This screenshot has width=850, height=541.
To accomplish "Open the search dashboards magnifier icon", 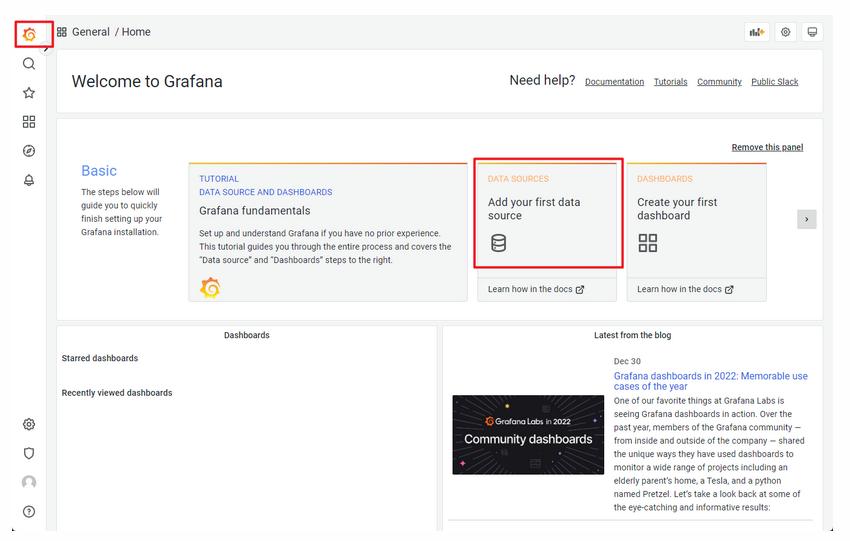I will tap(29, 63).
